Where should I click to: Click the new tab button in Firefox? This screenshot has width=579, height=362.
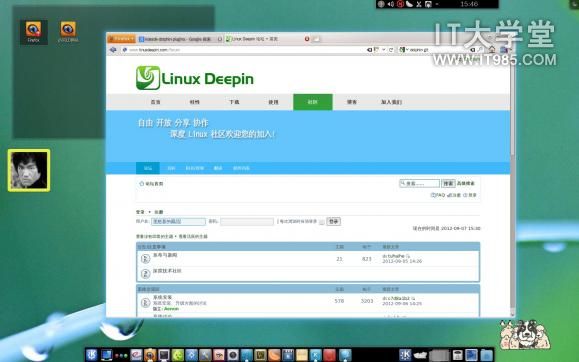[x=316, y=39]
